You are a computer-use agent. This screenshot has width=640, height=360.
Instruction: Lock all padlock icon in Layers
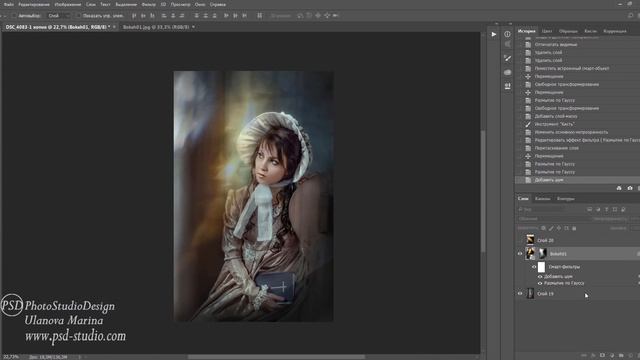[574, 228]
